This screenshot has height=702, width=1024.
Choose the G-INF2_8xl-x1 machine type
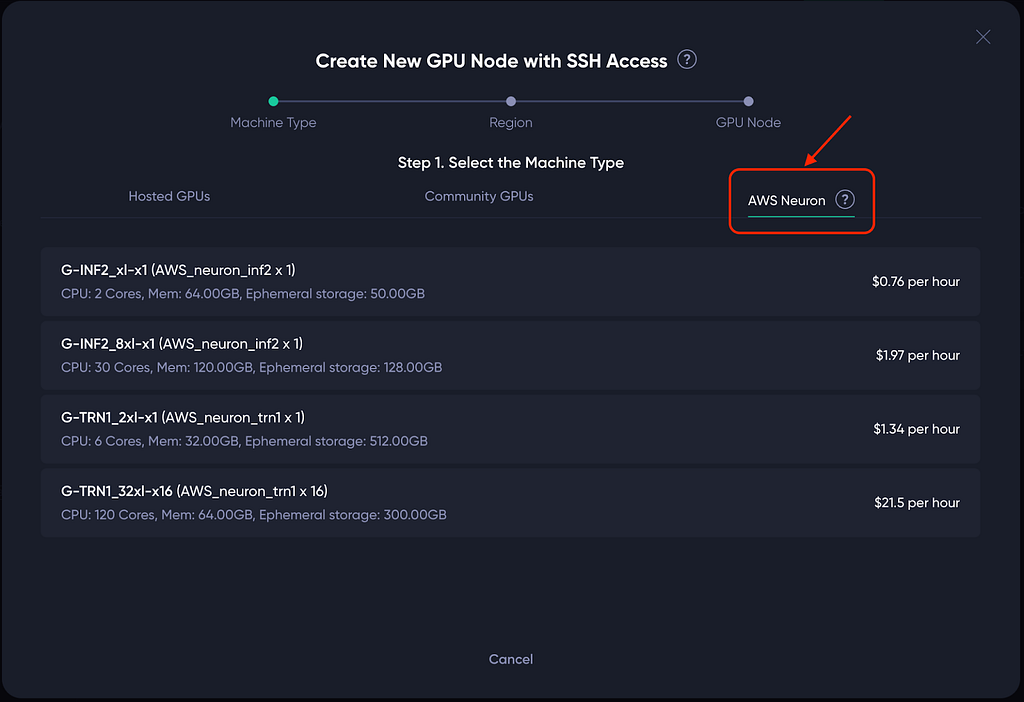pos(510,355)
